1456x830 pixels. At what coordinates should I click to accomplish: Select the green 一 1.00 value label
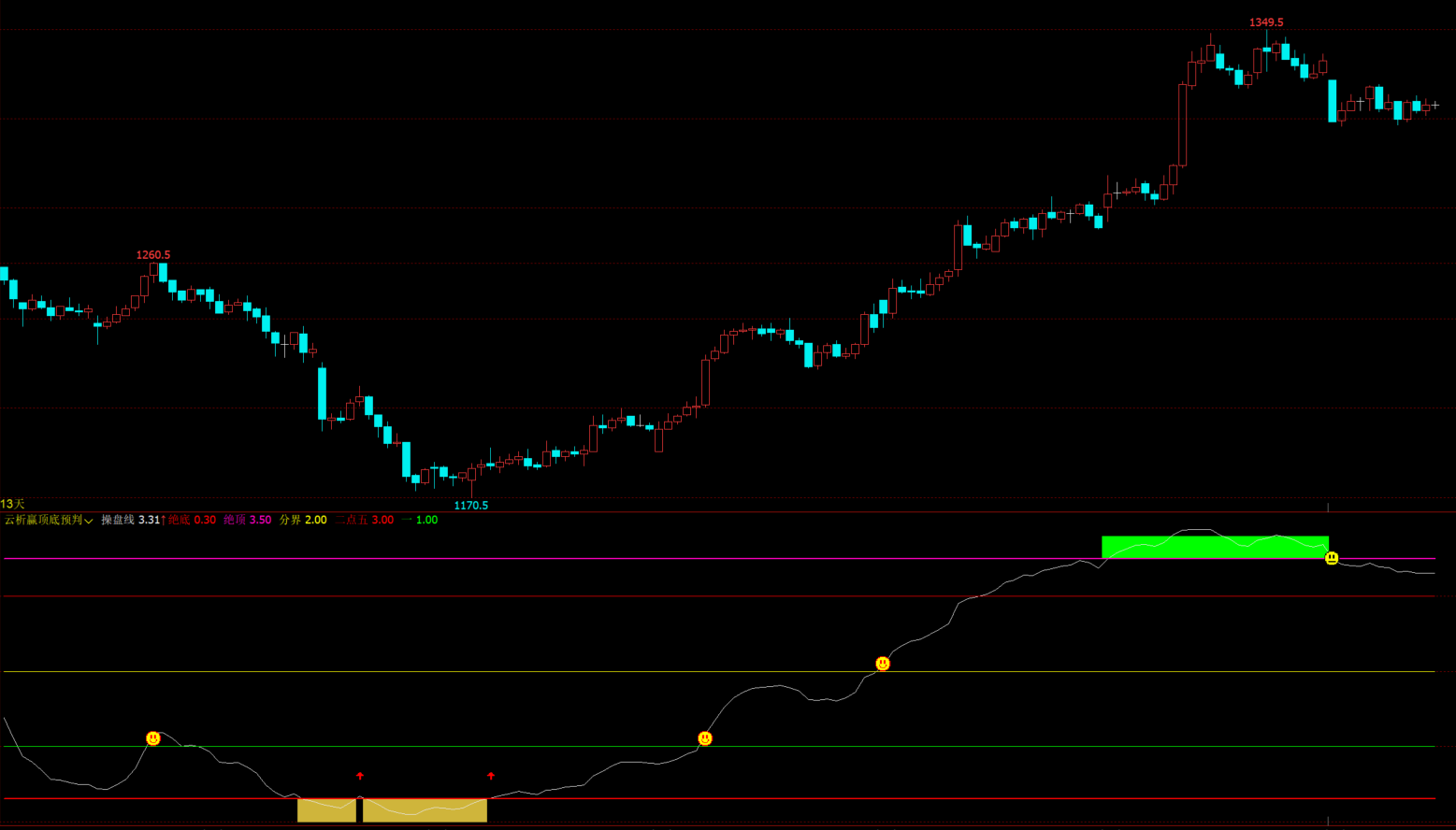tap(420, 520)
